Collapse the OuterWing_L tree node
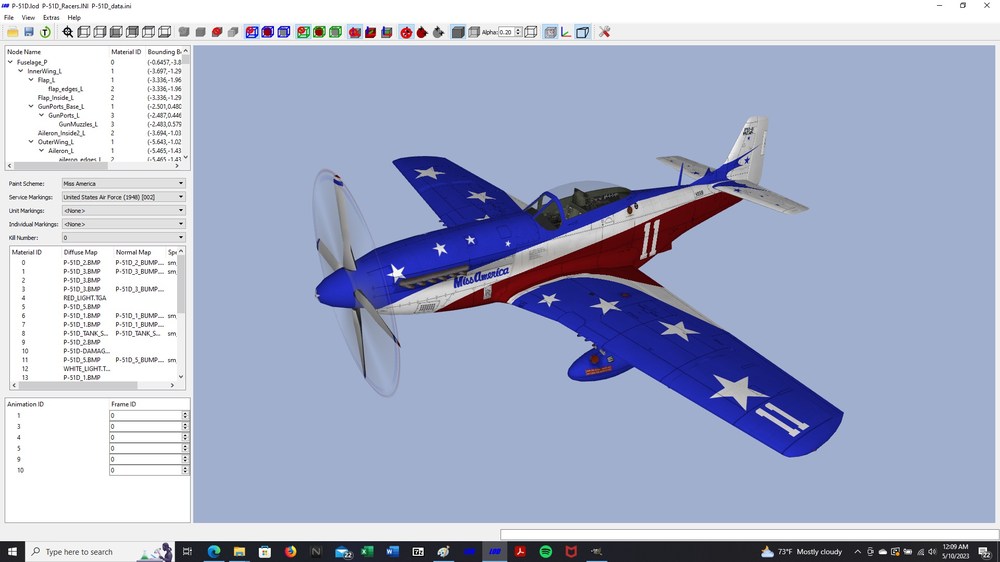Viewport: 1000px width, 562px height. click(31, 142)
